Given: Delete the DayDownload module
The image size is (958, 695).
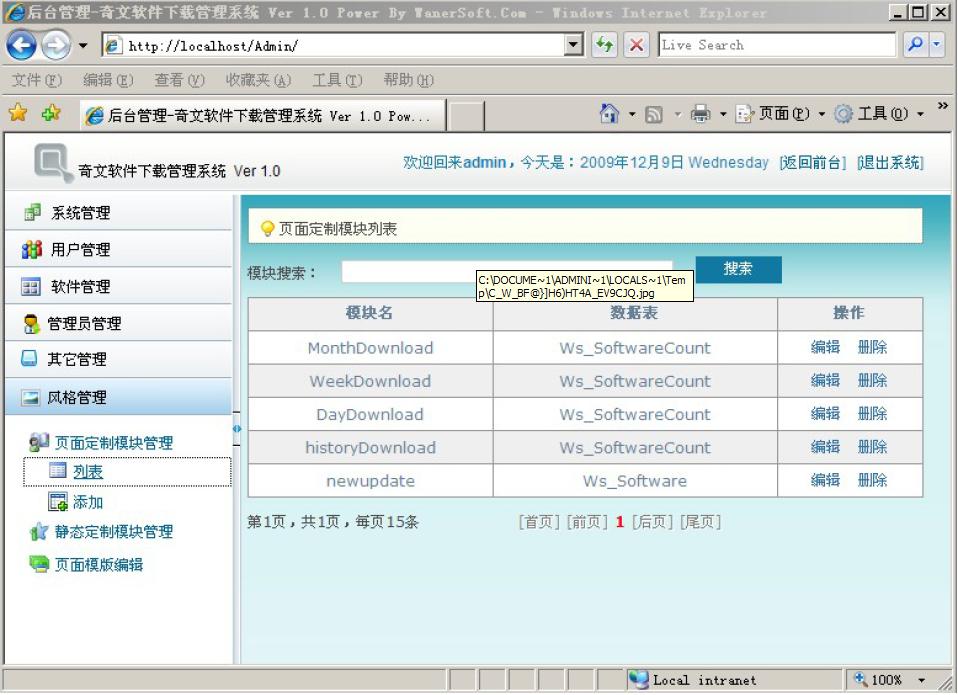Looking at the screenshot, I should tap(872, 413).
